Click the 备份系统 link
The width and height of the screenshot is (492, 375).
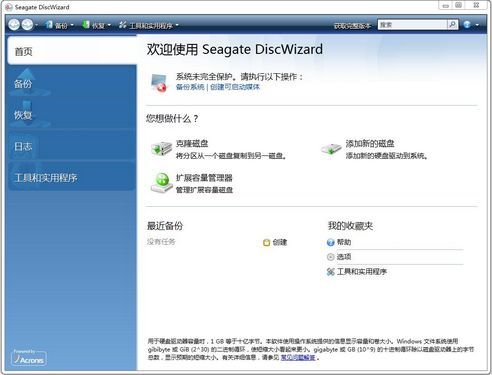190,87
